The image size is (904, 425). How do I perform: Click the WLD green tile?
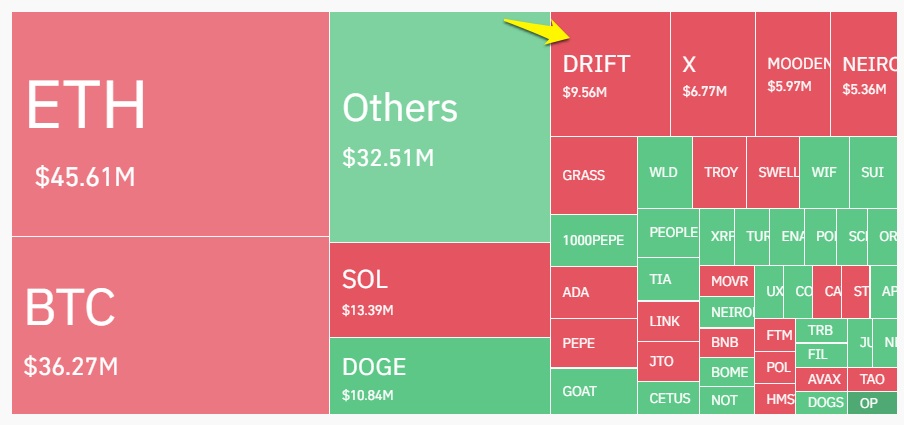click(665, 172)
